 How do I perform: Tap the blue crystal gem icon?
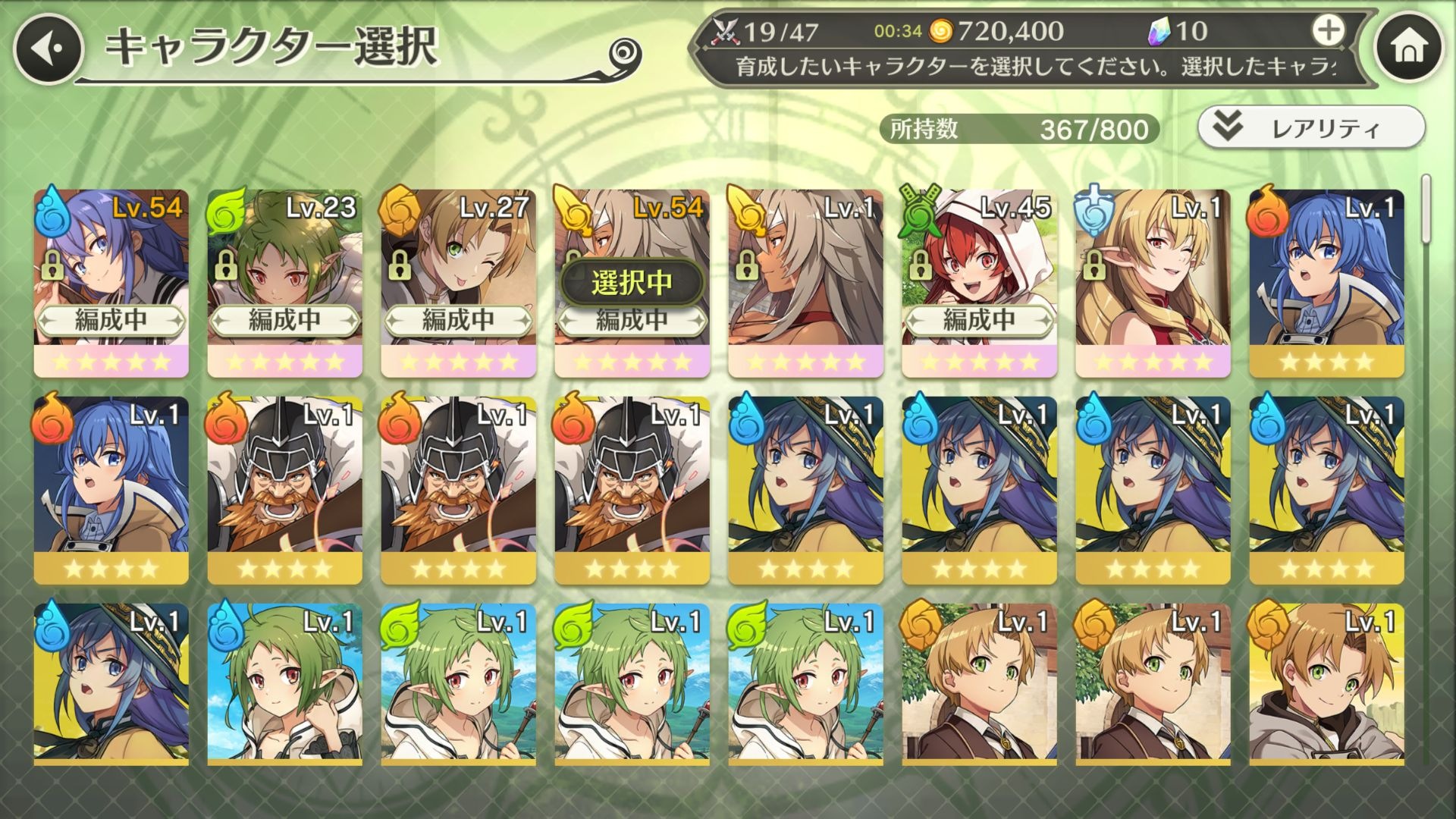[x=1160, y=31]
